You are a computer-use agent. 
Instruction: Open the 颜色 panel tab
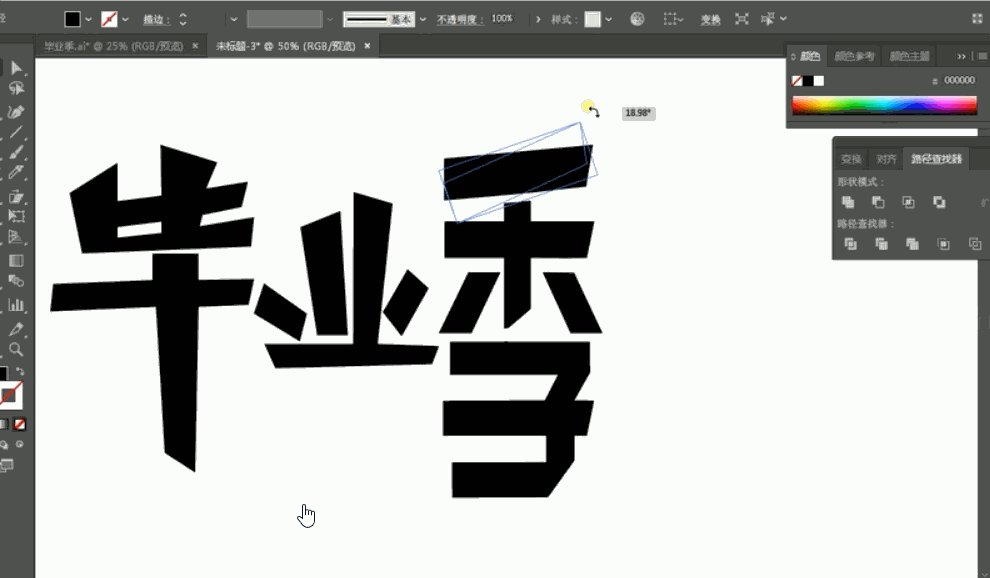click(x=809, y=56)
